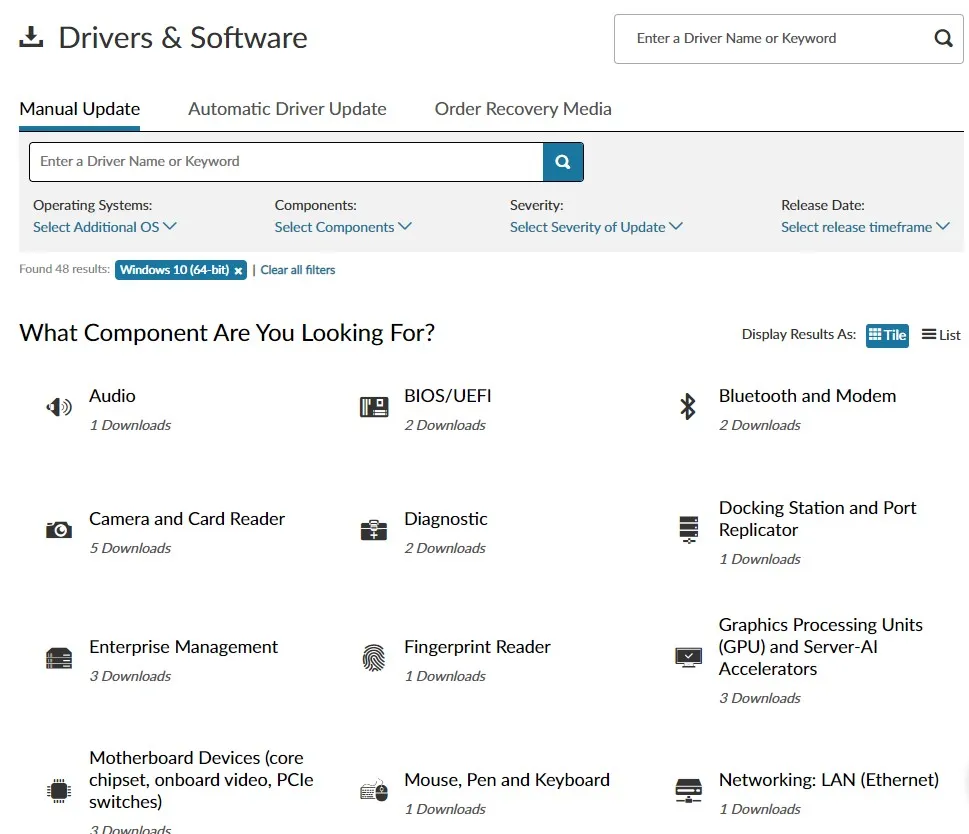Open Enterprise Management category
969x834 pixels.
point(184,647)
